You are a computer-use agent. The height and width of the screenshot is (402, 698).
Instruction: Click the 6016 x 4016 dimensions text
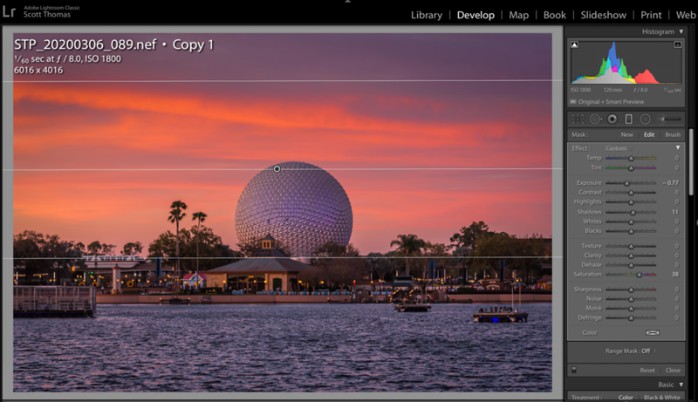click(38, 70)
